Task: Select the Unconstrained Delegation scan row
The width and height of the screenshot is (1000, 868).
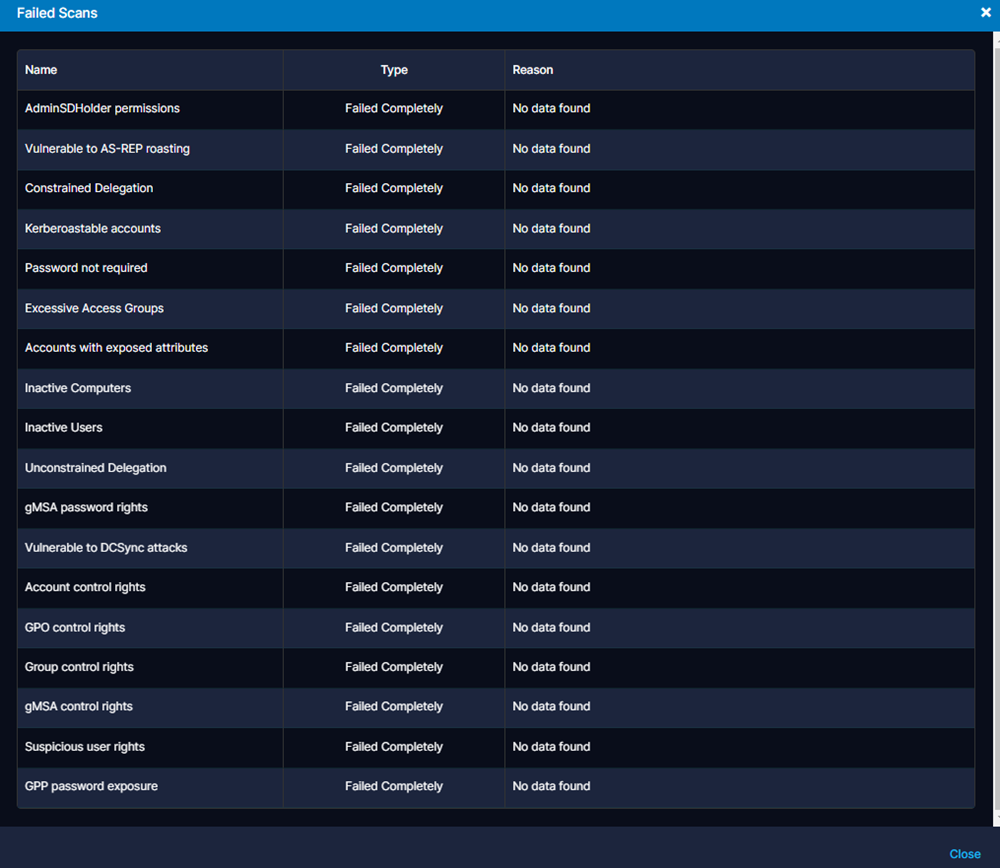Action: click(x=150, y=468)
